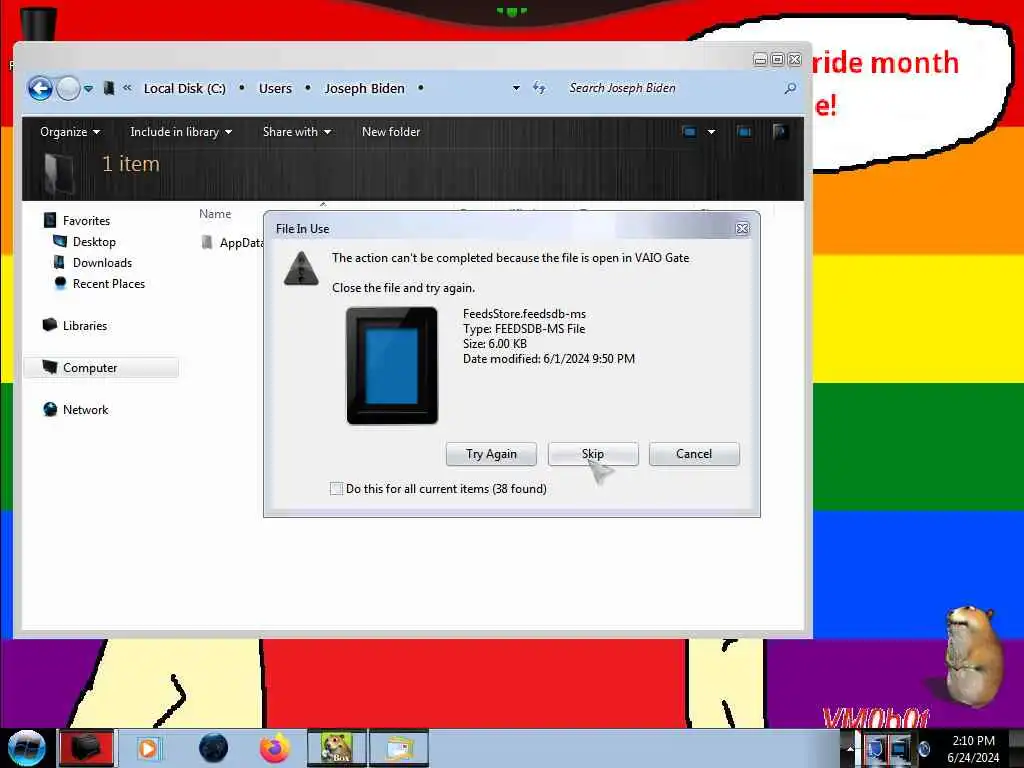Click the Users breadcrumb
This screenshot has height=768, width=1024.
point(275,88)
